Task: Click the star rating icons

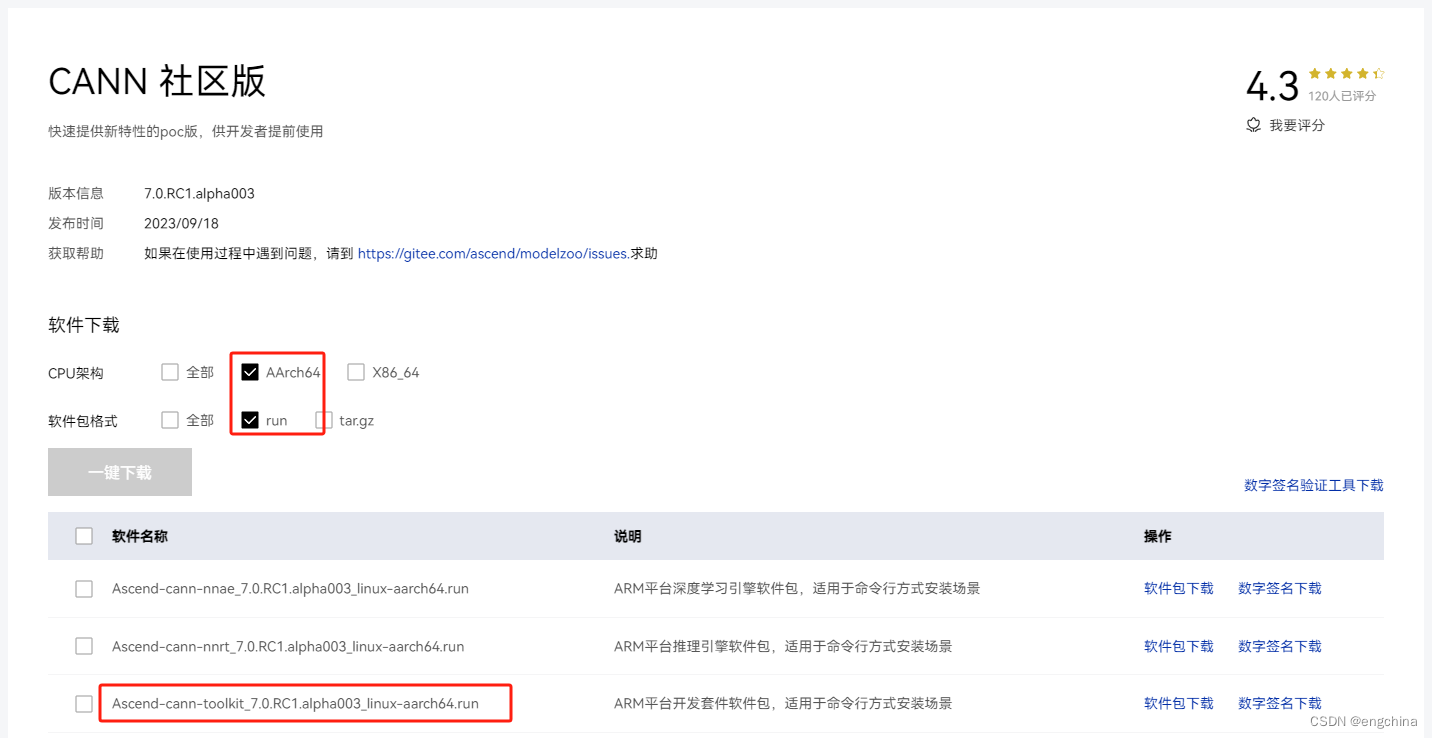Action: (1346, 74)
